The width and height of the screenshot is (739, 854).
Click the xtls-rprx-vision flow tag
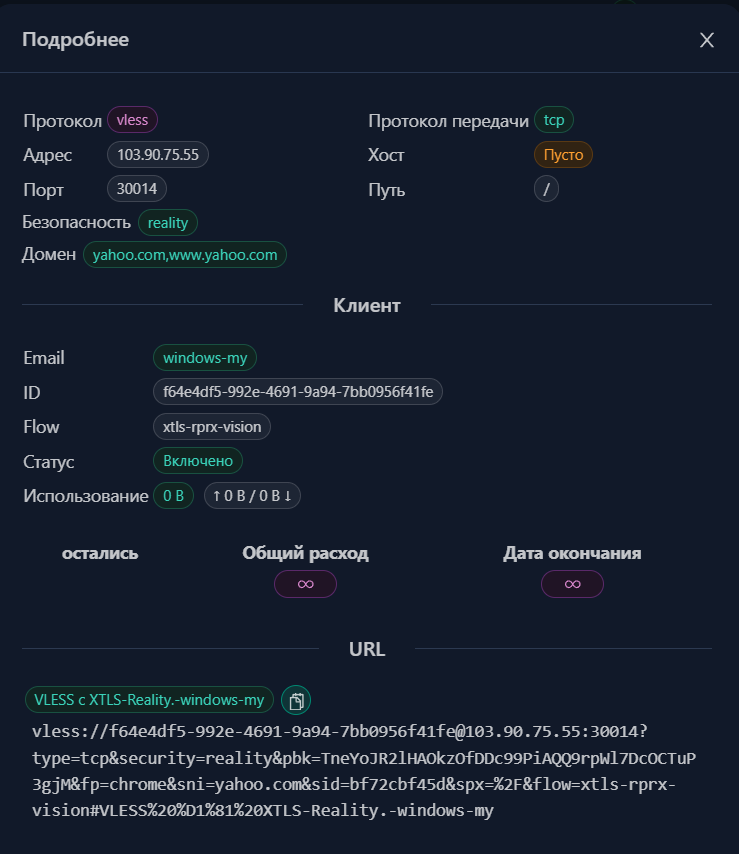click(212, 426)
